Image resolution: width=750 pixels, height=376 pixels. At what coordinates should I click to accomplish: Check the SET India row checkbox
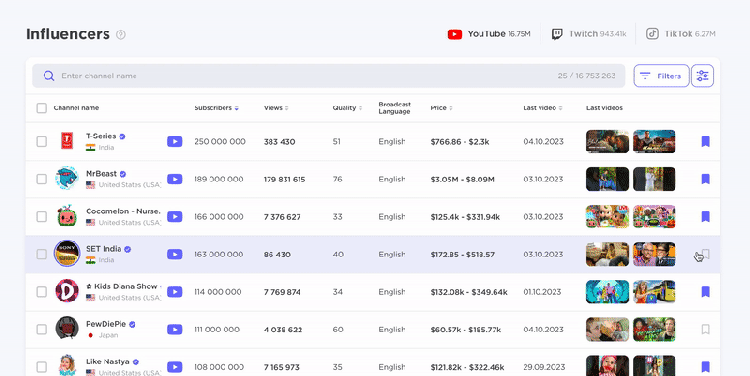coord(42,254)
